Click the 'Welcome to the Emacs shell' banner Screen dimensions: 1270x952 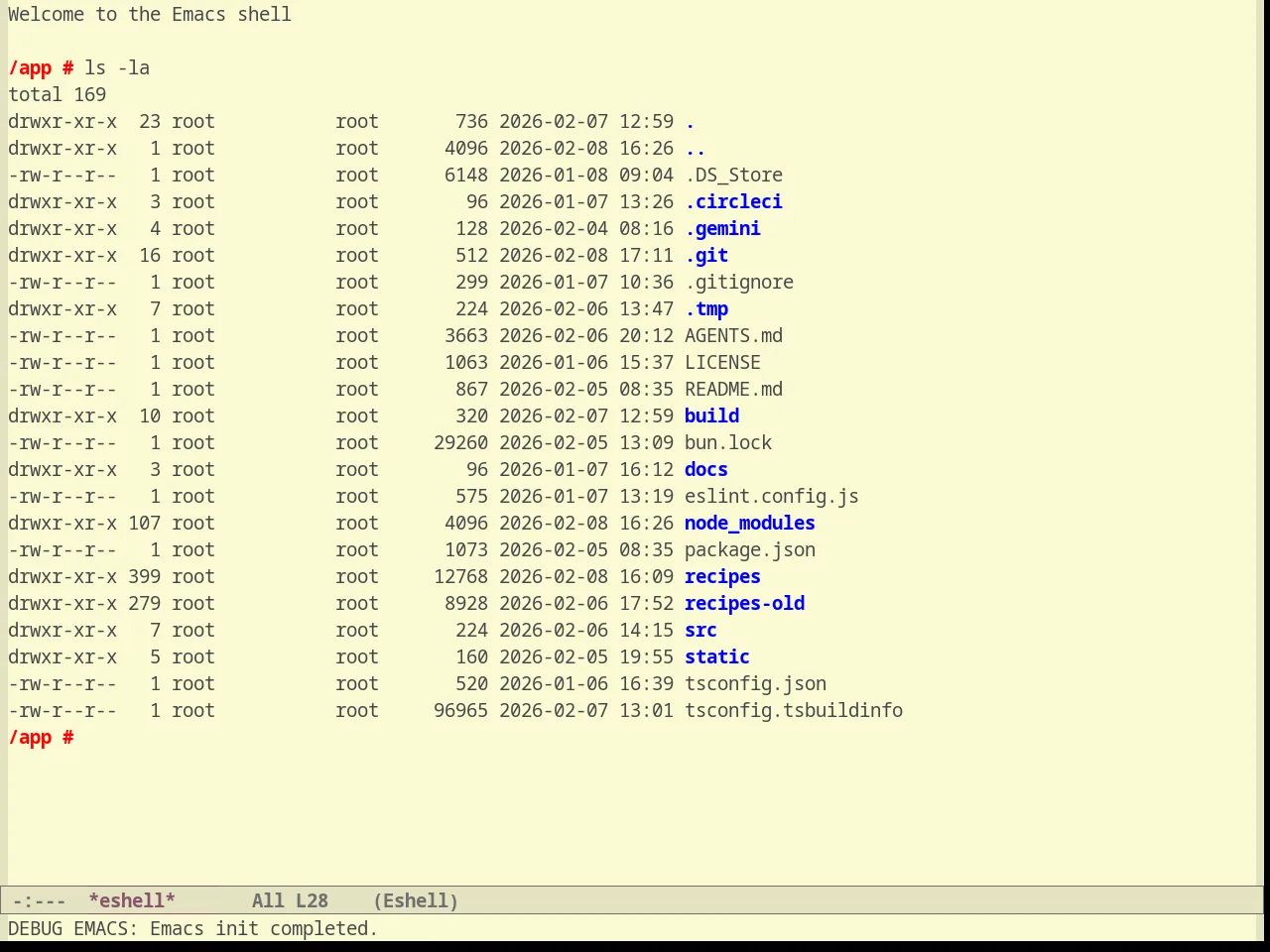(150, 14)
